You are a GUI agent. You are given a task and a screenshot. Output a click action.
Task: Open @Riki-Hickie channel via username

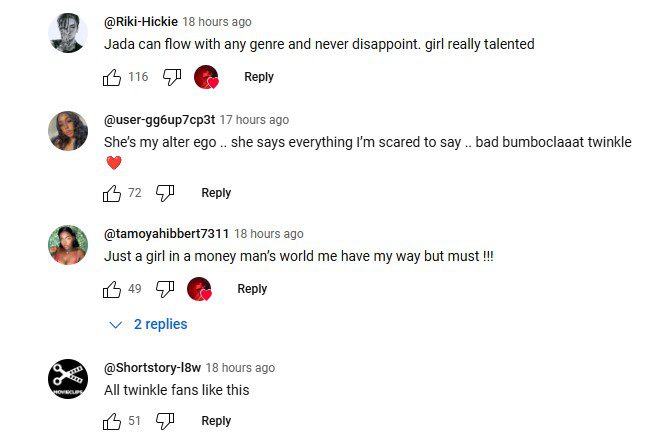click(140, 22)
